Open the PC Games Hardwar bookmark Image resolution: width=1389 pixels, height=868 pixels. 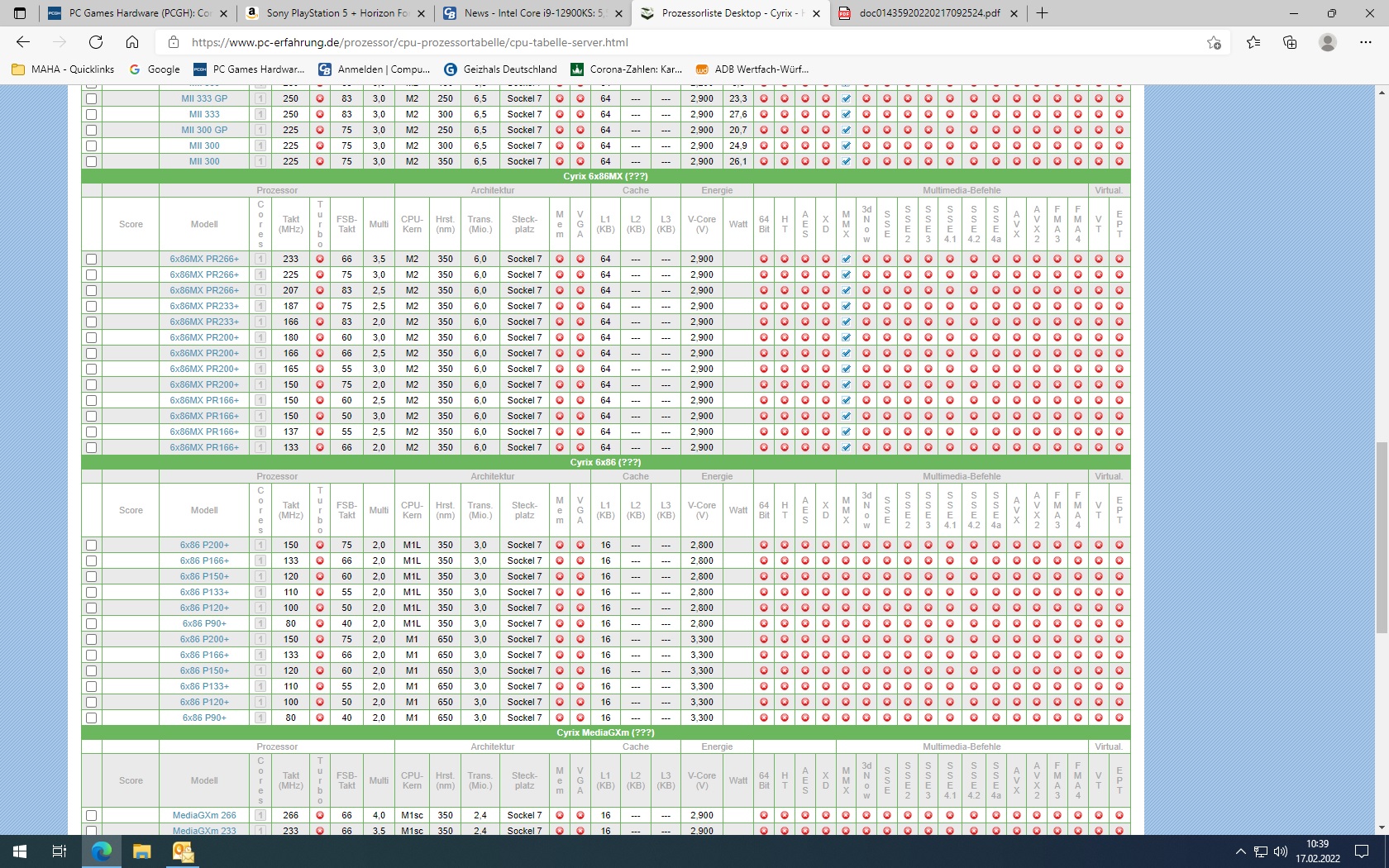click(249, 69)
